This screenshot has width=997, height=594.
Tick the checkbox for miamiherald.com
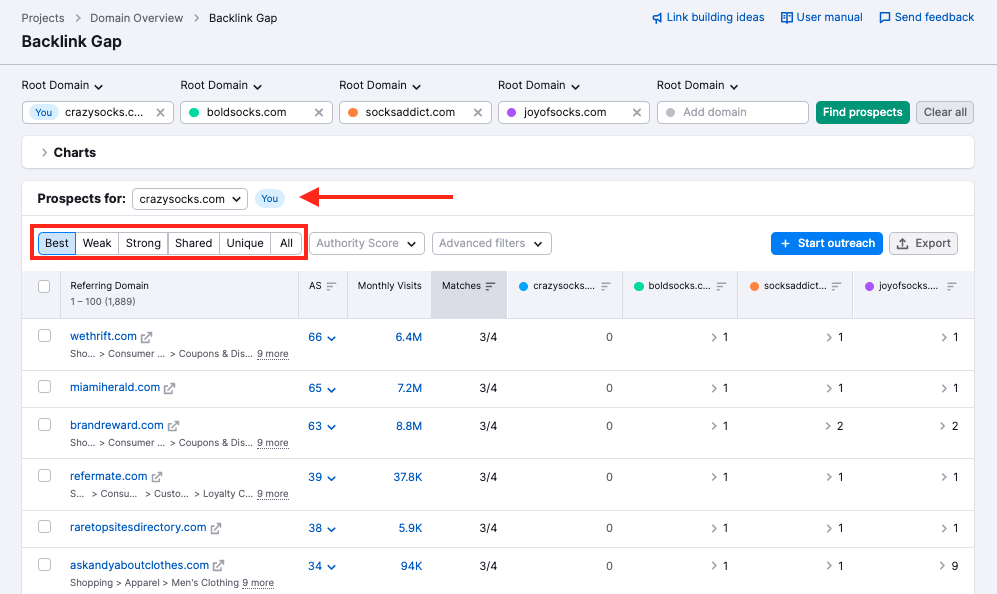(44, 387)
